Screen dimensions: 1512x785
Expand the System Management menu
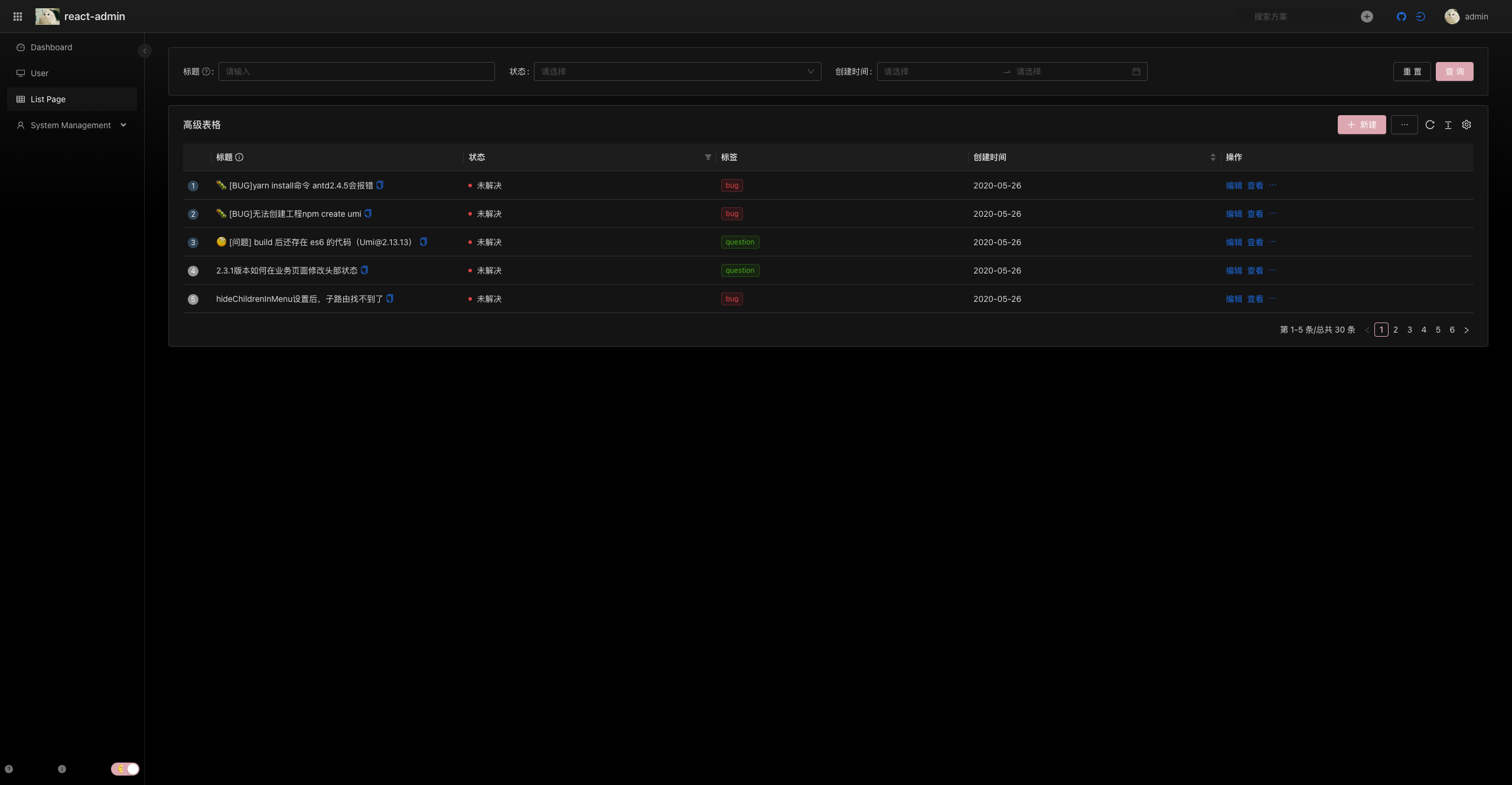(x=71, y=125)
